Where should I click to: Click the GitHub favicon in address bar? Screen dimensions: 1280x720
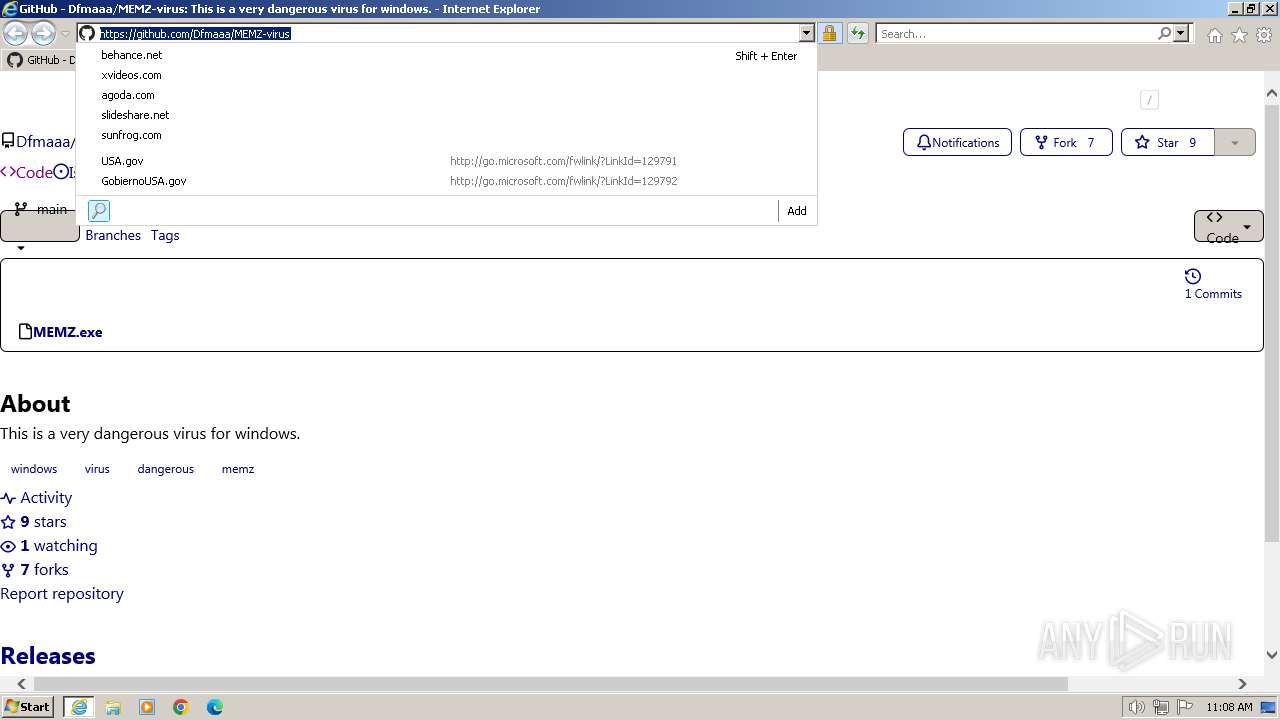point(87,33)
